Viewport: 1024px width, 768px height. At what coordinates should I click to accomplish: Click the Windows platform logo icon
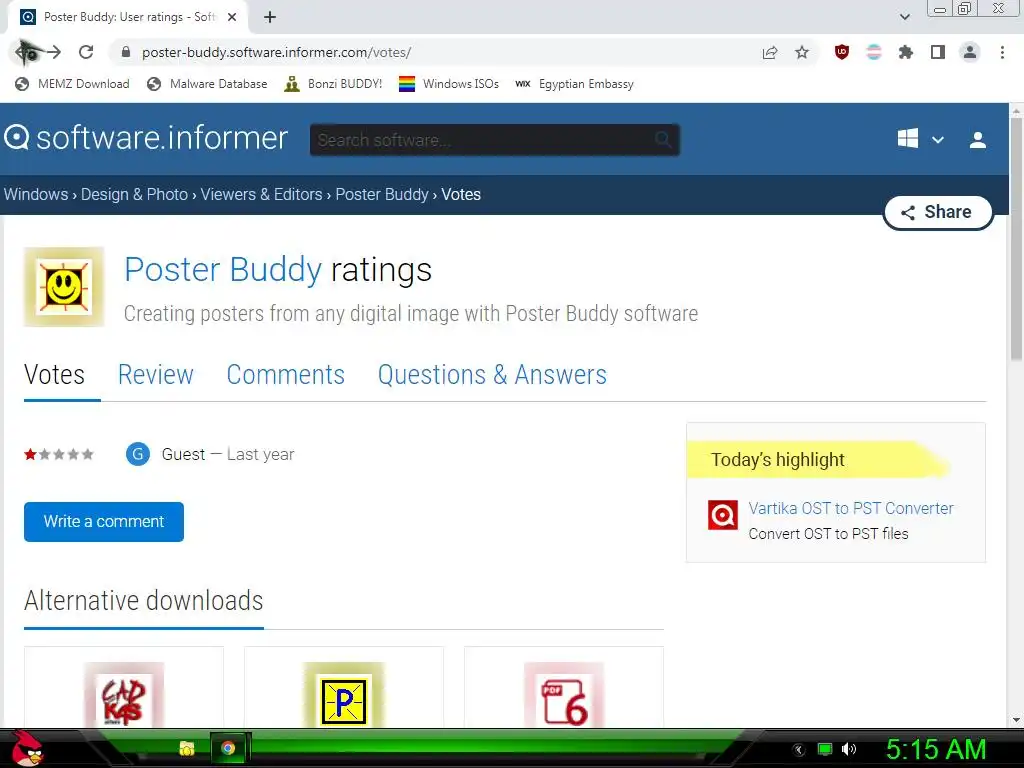908,138
